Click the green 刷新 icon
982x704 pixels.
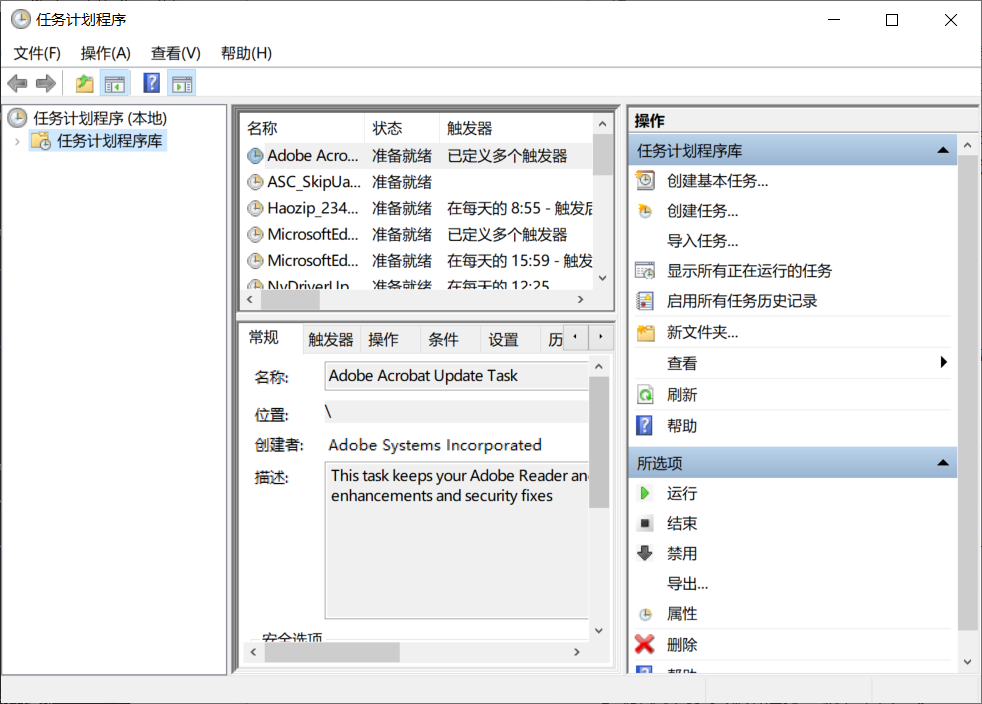coord(645,395)
